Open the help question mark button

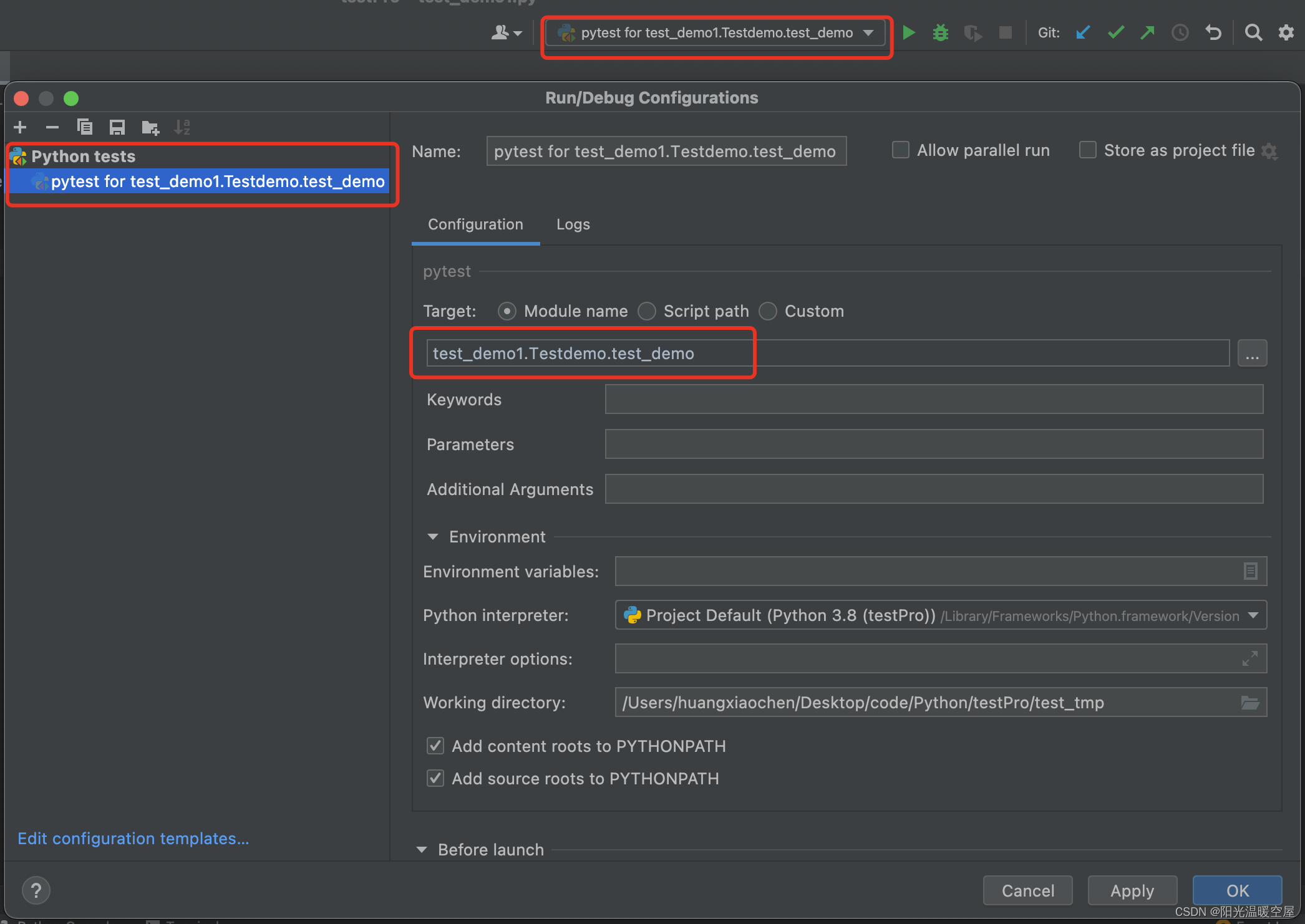tap(36, 890)
